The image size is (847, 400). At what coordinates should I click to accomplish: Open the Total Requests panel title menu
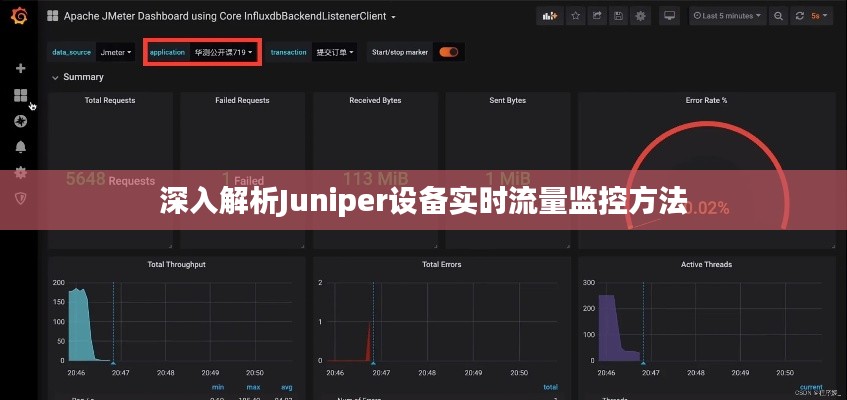coord(110,101)
